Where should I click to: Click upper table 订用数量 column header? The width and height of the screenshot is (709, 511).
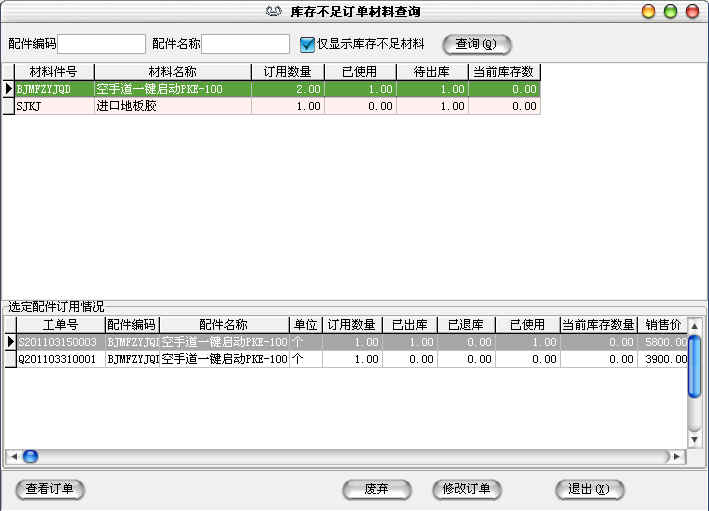click(x=288, y=72)
